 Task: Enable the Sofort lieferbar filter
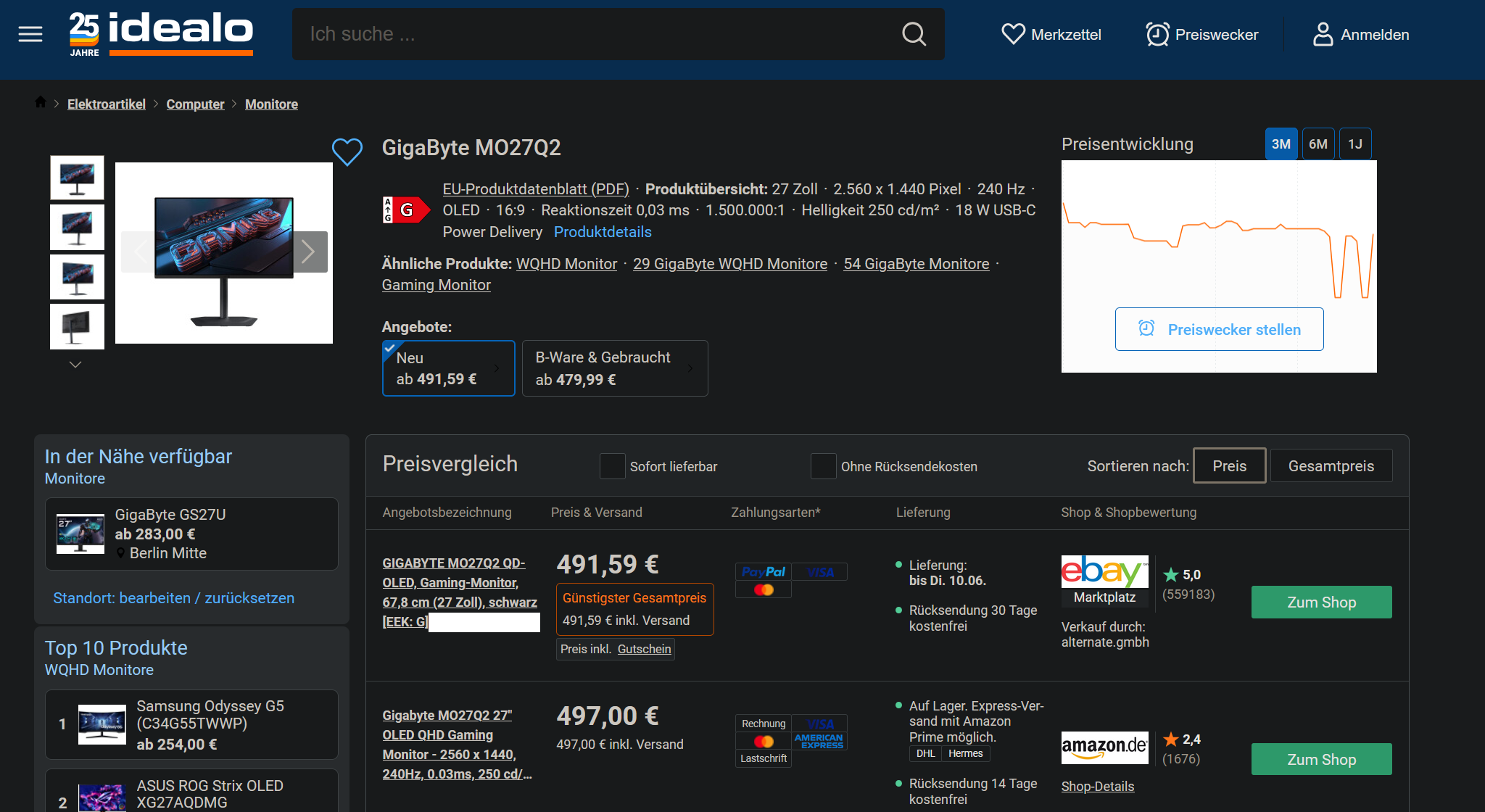613,466
